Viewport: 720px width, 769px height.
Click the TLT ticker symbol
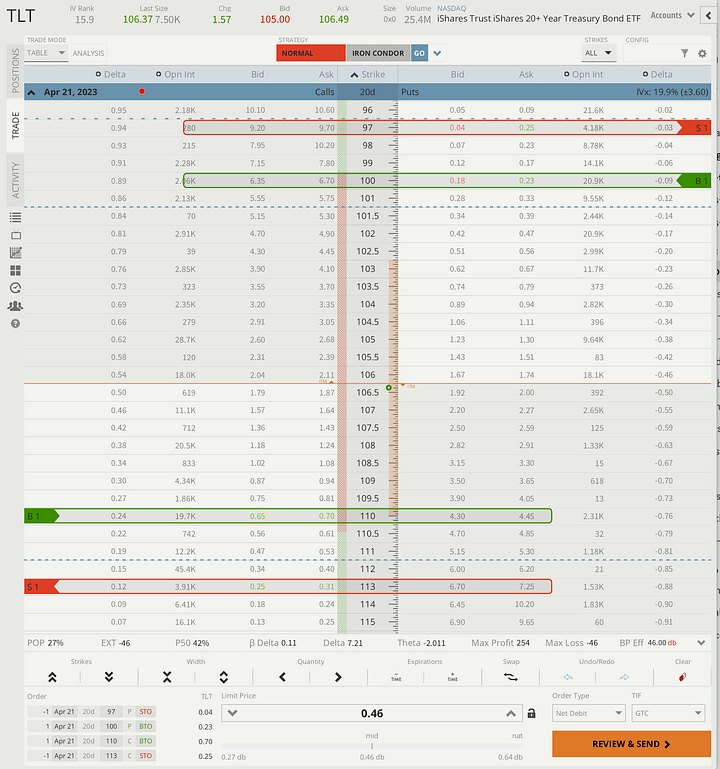point(21,16)
